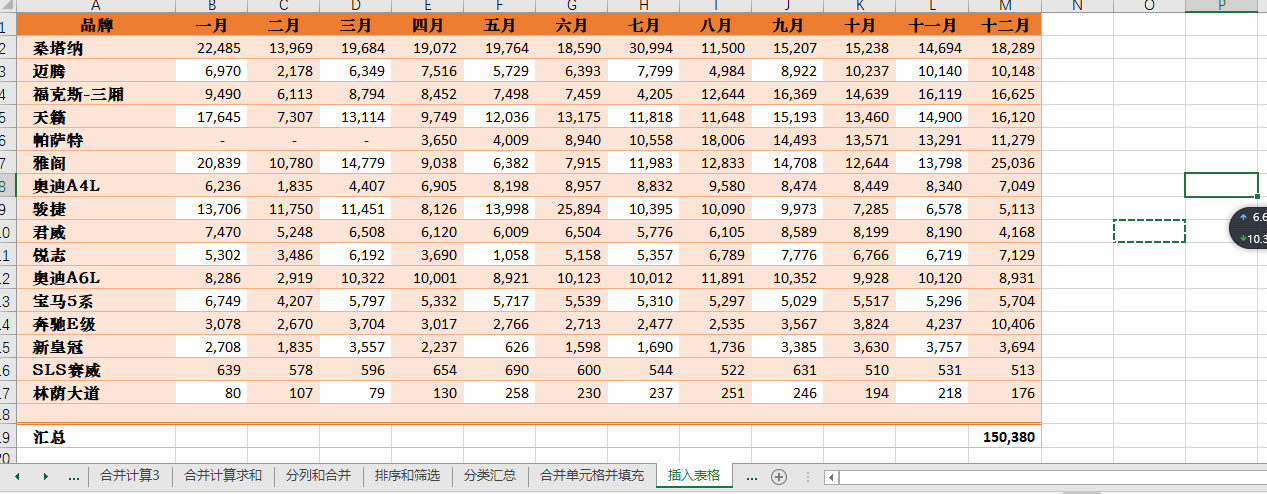Select column O header

click(1149, 6)
